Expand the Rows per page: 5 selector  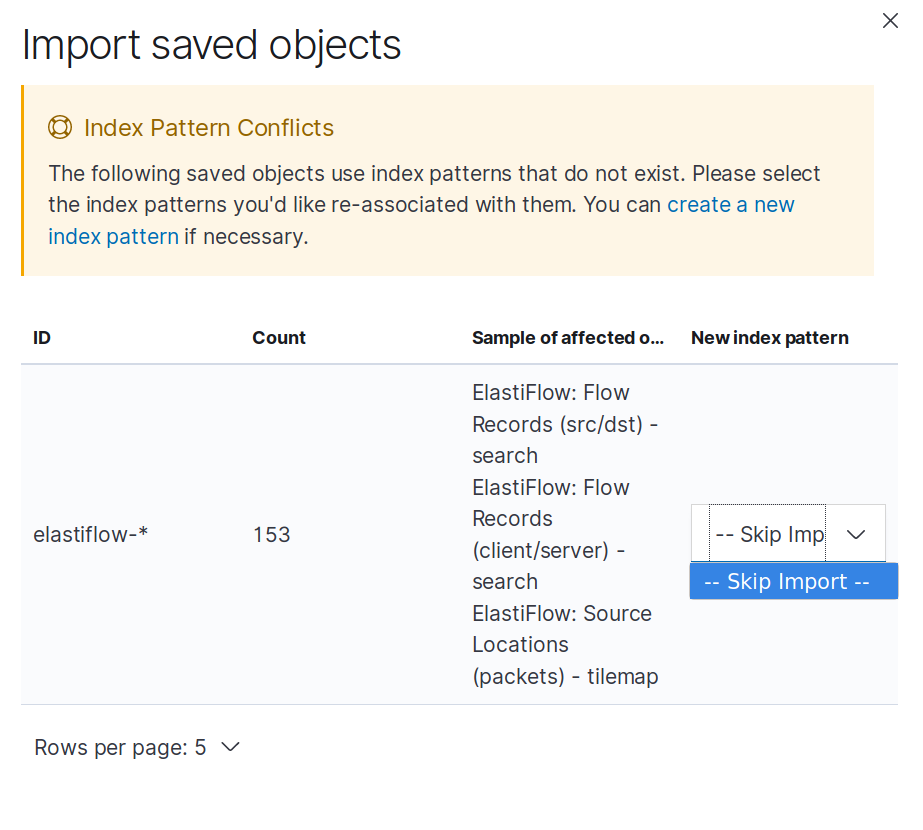click(137, 748)
